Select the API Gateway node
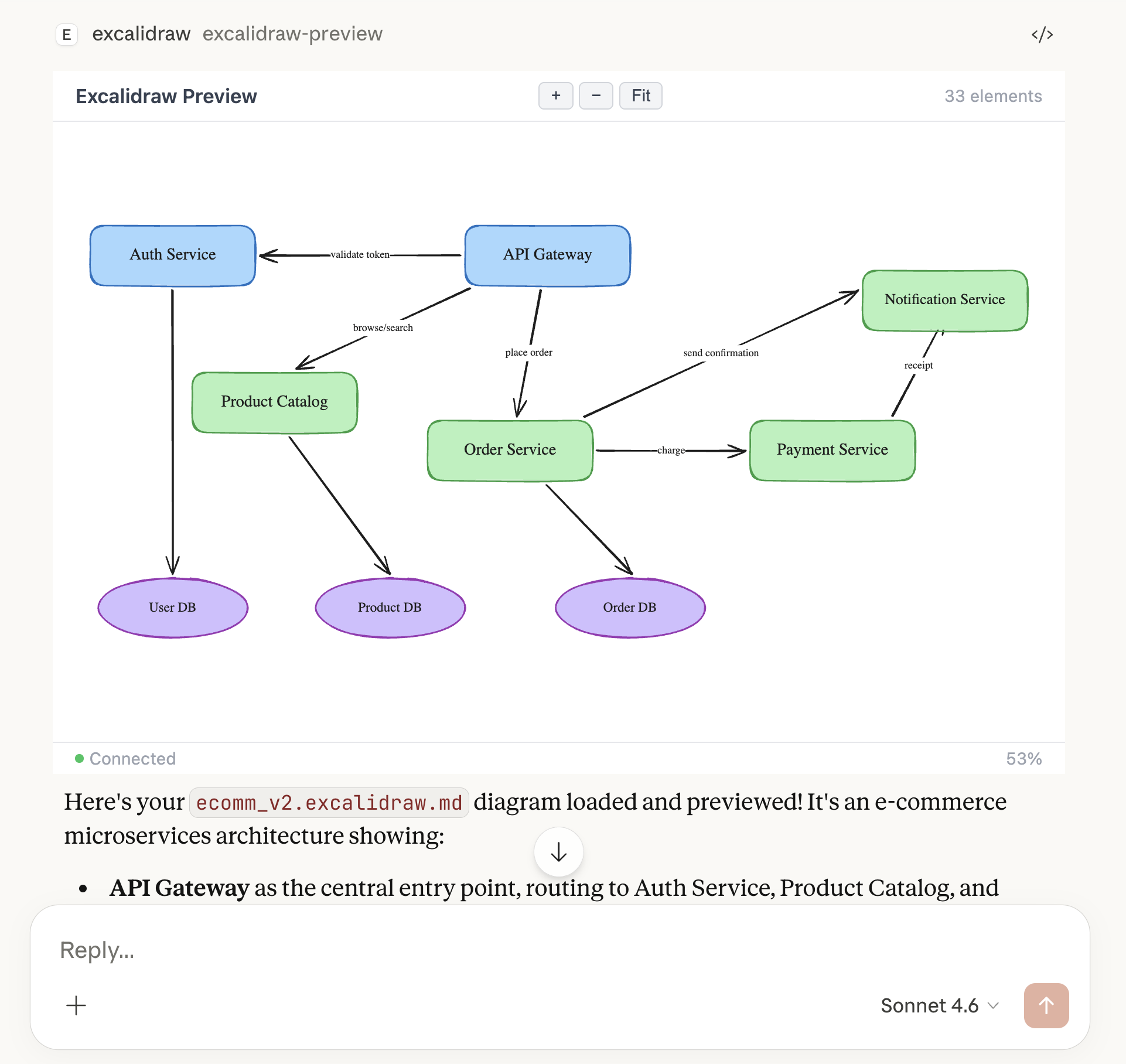1126x1064 pixels. 547,255
